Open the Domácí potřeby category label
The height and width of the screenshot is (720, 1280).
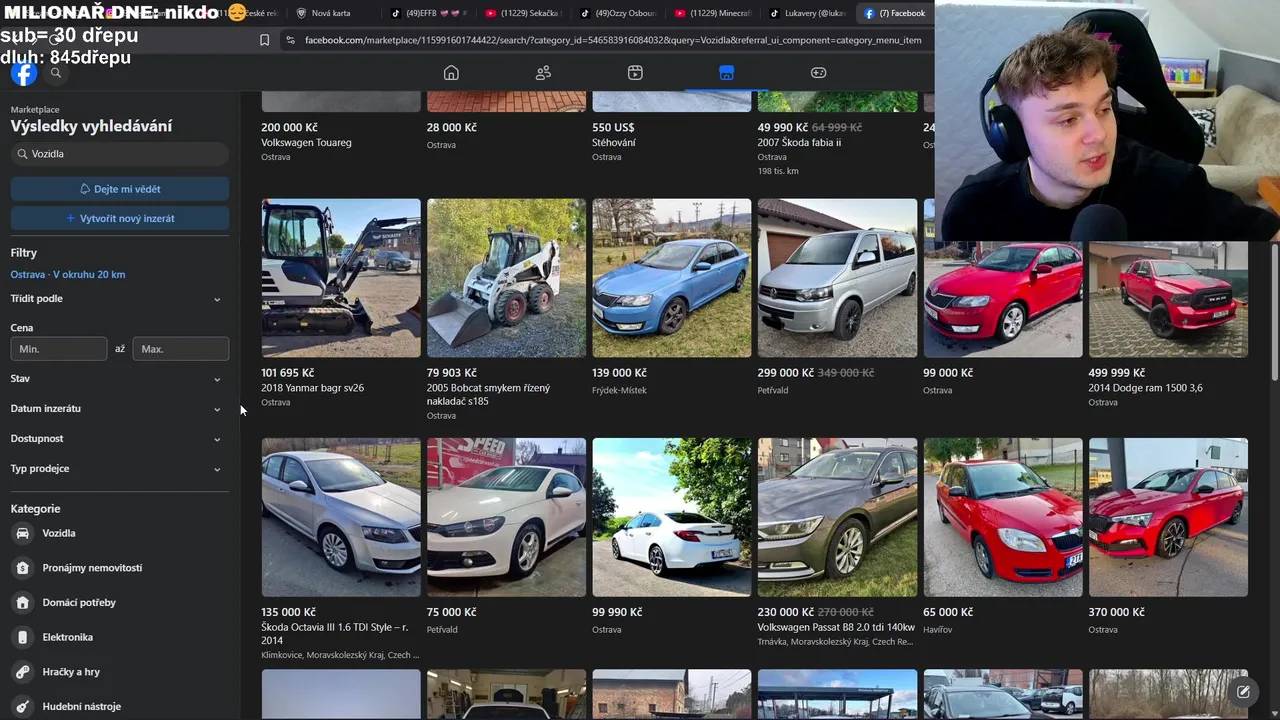tap(79, 602)
